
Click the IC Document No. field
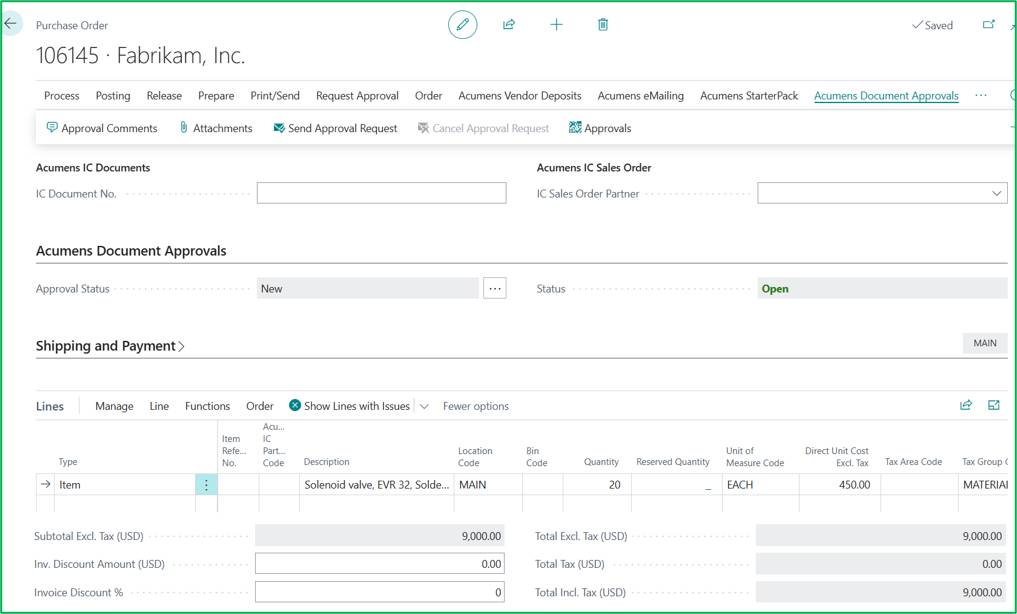(x=381, y=193)
